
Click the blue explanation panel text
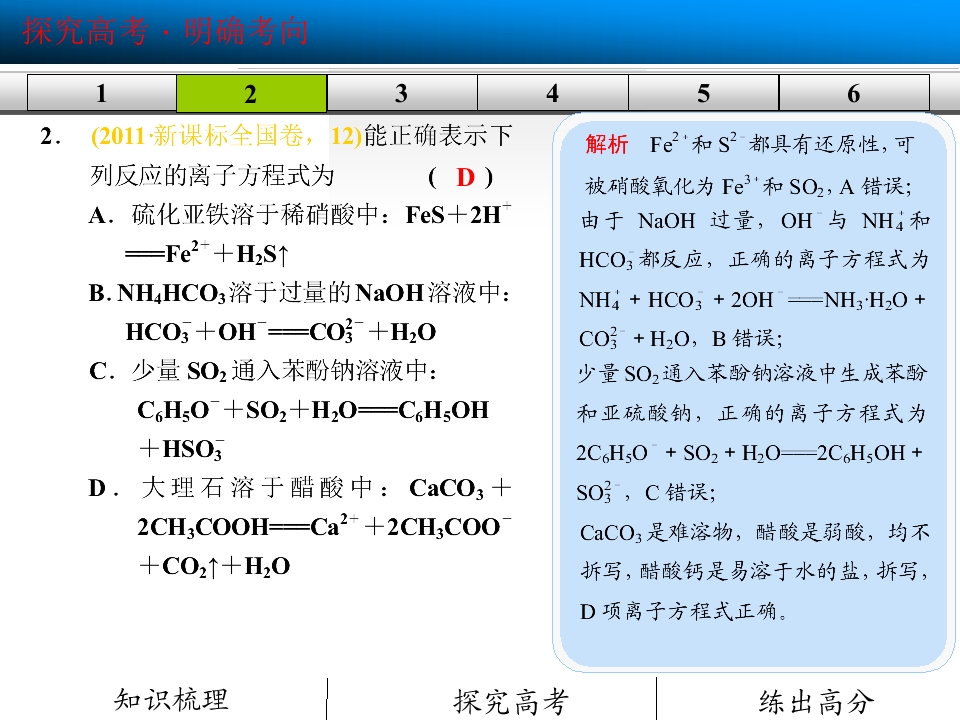click(754, 377)
